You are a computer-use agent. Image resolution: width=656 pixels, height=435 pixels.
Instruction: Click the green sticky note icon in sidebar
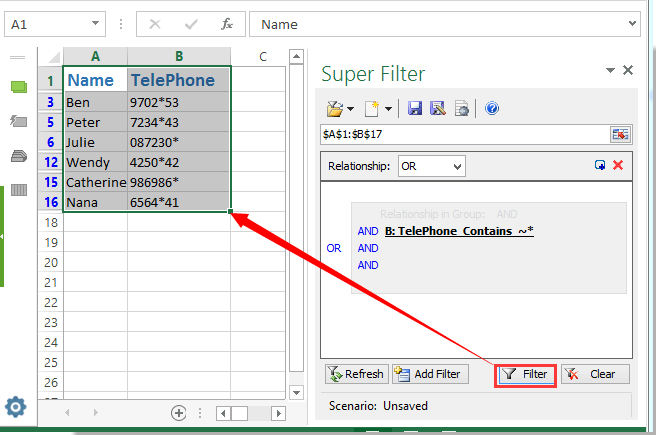click(18, 87)
